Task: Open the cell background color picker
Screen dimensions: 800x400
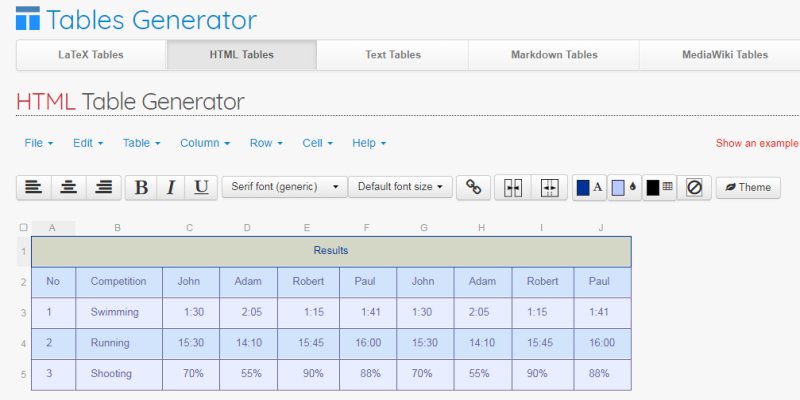Action: [624, 187]
